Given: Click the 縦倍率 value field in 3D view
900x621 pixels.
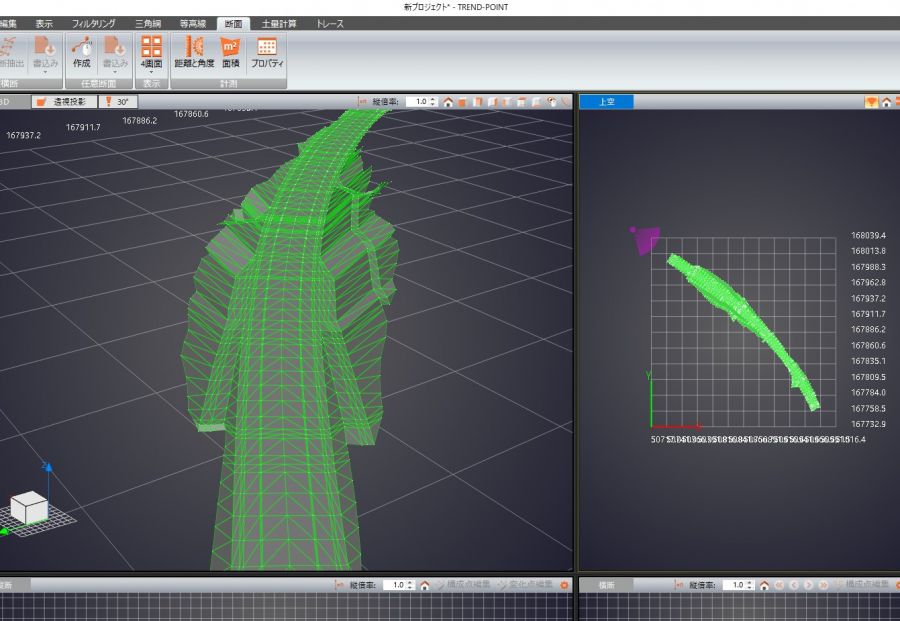Looking at the screenshot, I should pos(418,102).
